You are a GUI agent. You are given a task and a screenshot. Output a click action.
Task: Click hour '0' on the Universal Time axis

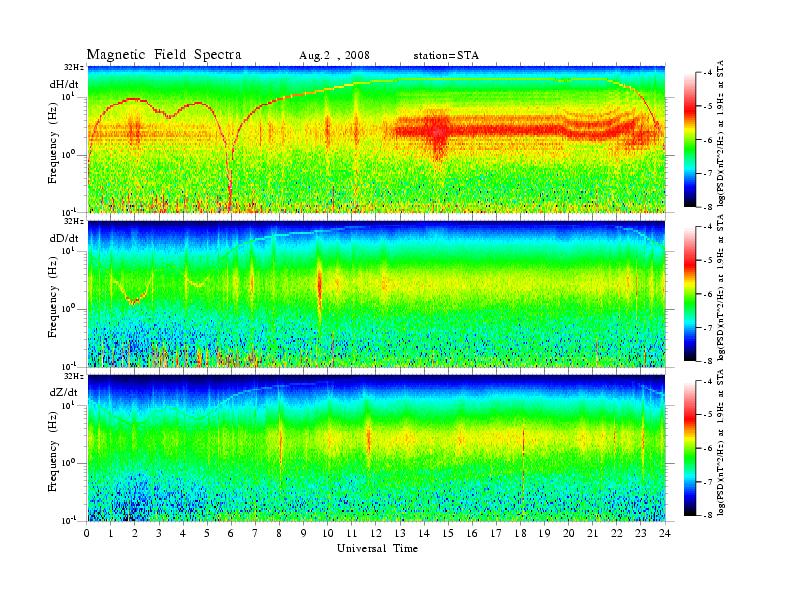click(87, 533)
